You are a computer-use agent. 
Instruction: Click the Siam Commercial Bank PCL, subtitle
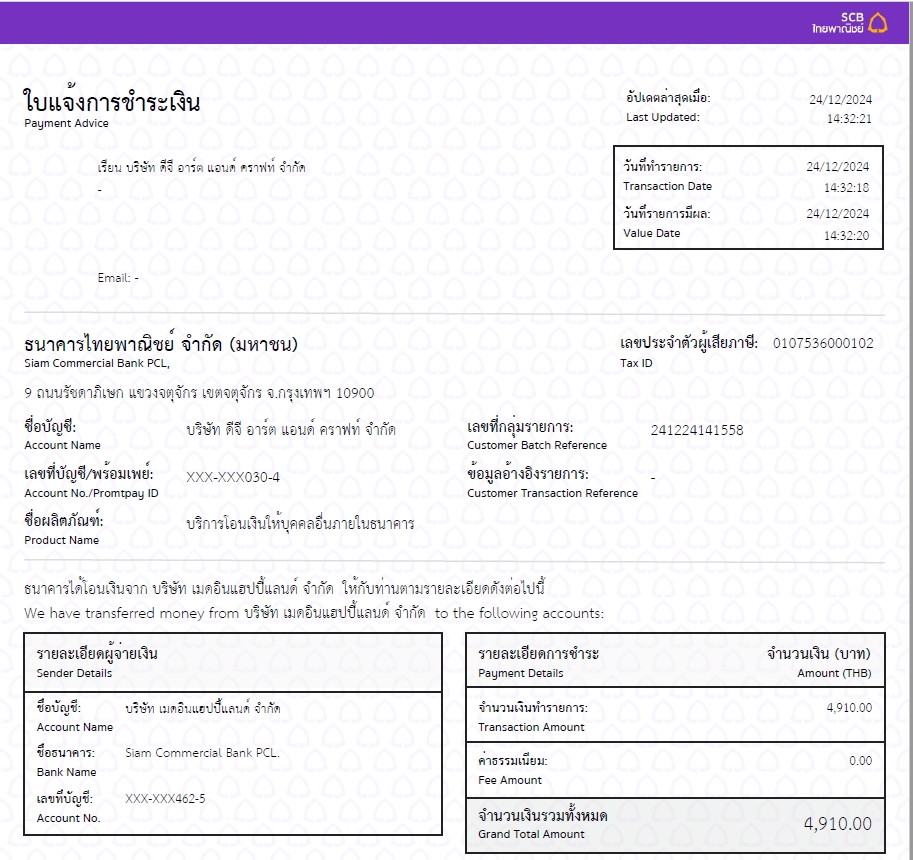coord(97,363)
